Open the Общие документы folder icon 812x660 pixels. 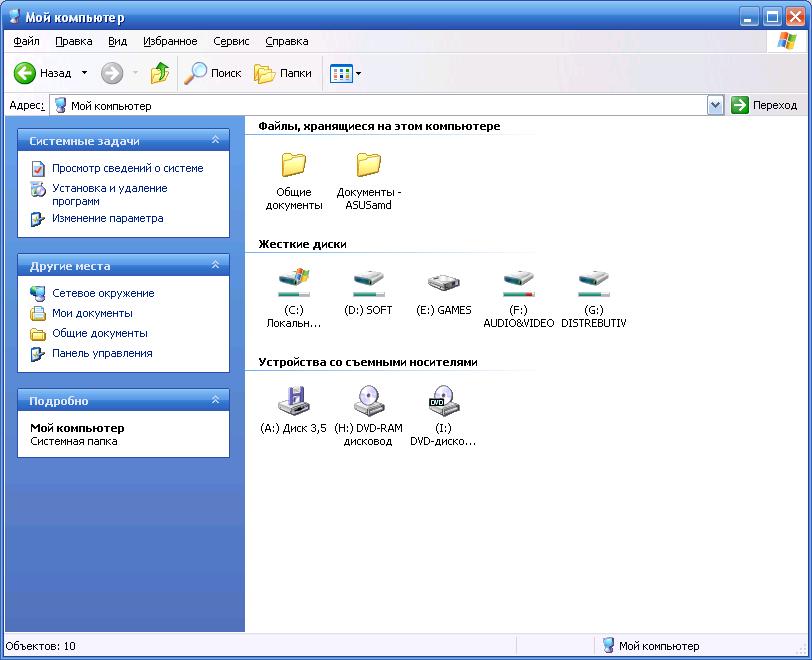coord(294,164)
